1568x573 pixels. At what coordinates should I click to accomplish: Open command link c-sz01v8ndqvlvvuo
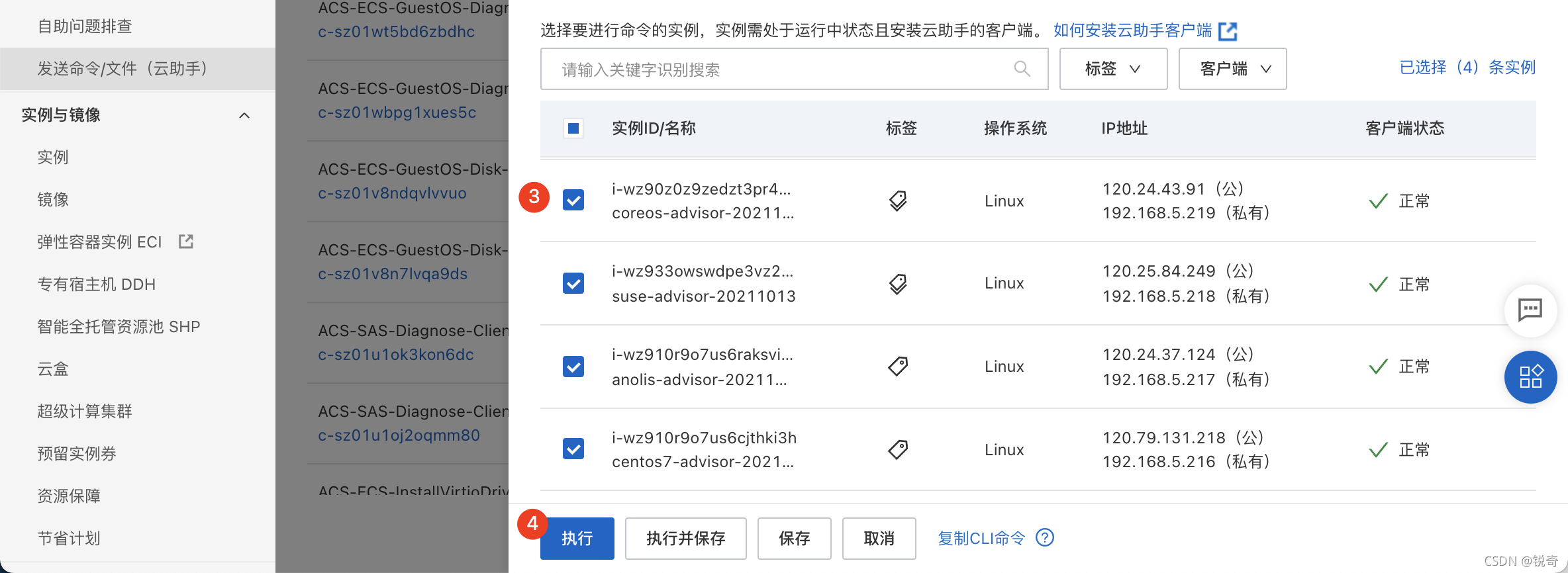tap(392, 193)
